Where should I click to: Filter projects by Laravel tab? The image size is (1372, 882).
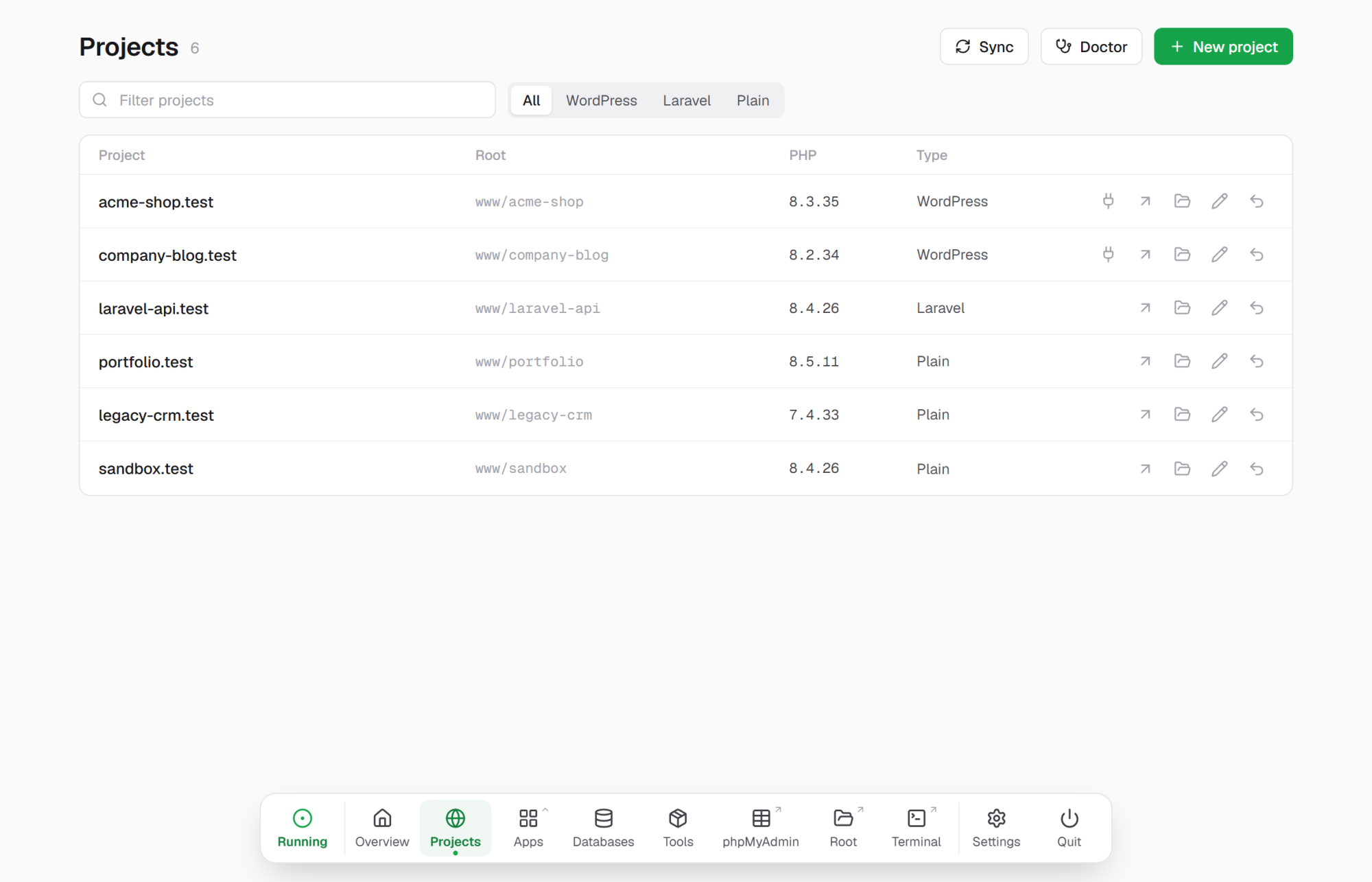pyautogui.click(x=687, y=100)
